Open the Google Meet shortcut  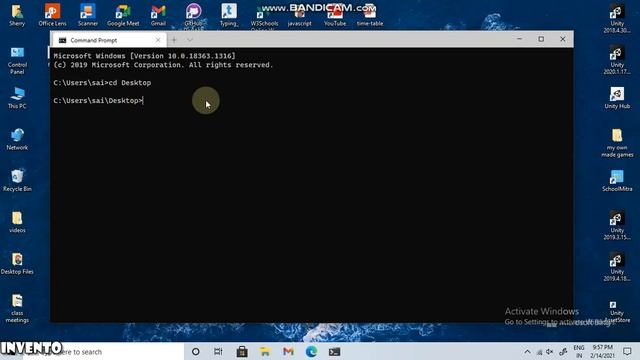(x=123, y=15)
